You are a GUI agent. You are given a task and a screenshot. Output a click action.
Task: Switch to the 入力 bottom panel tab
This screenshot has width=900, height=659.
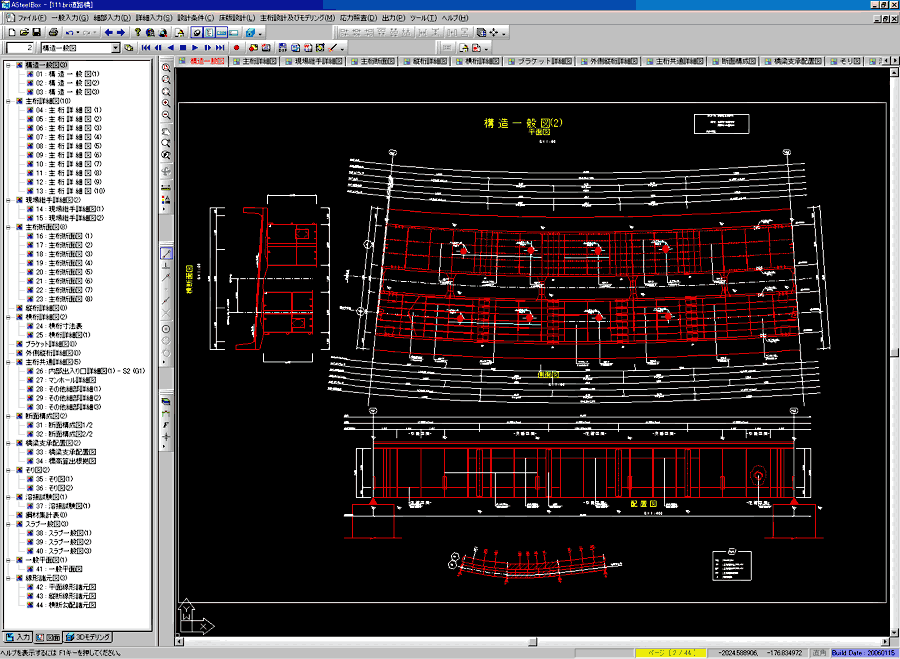[x=18, y=637]
